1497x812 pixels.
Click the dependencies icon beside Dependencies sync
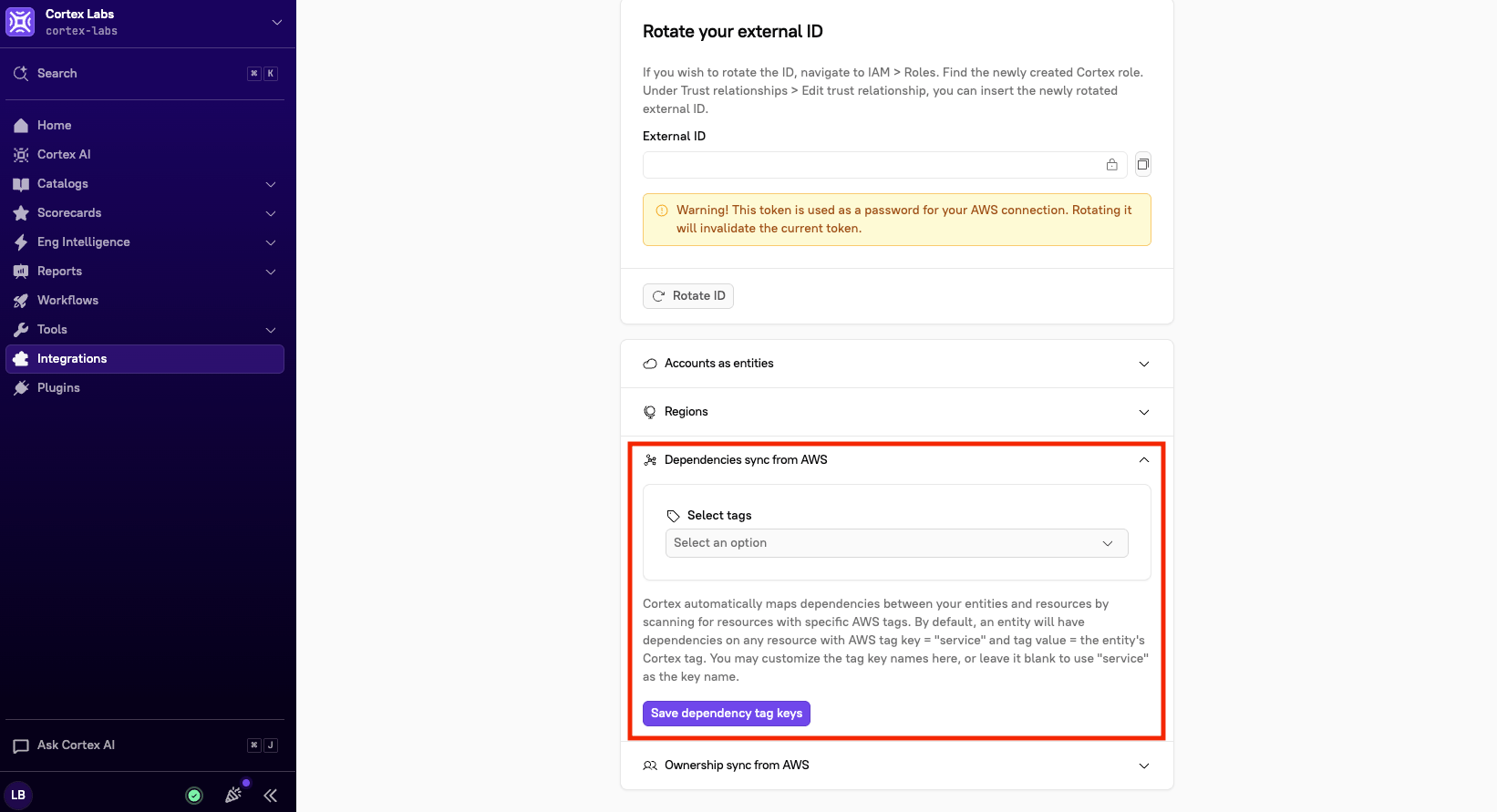pos(650,460)
